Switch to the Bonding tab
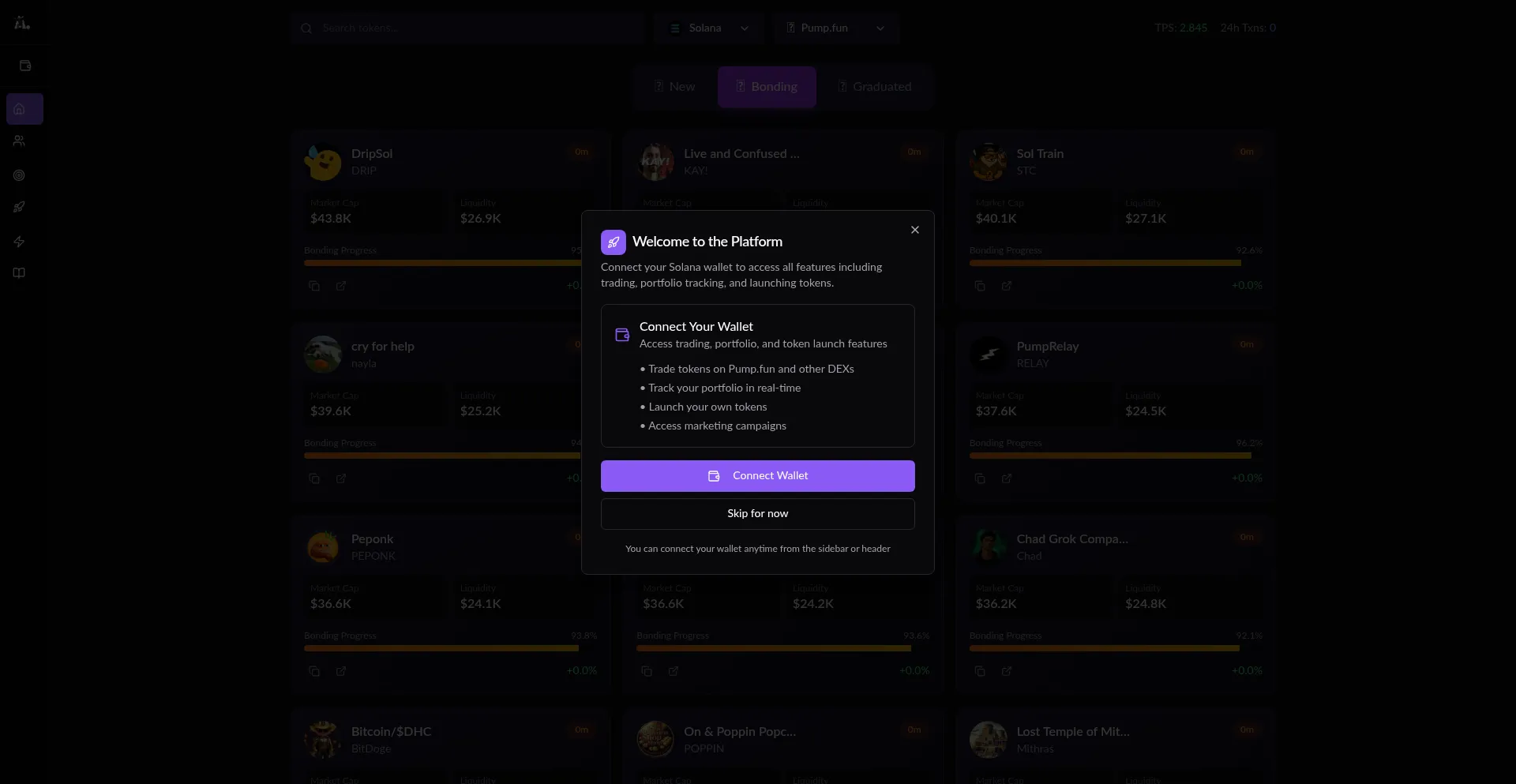Screen dimensions: 1516x784 point(767,87)
